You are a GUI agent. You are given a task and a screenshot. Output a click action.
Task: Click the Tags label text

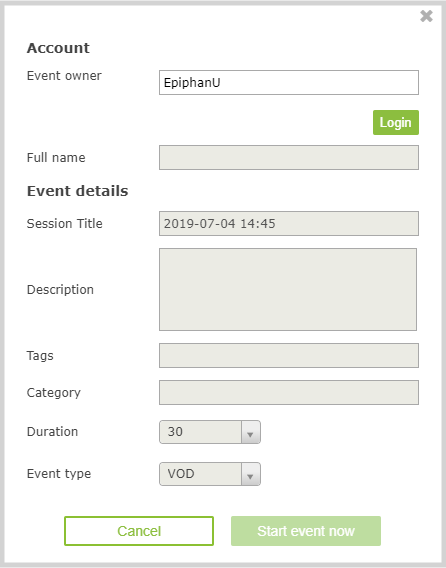click(40, 356)
